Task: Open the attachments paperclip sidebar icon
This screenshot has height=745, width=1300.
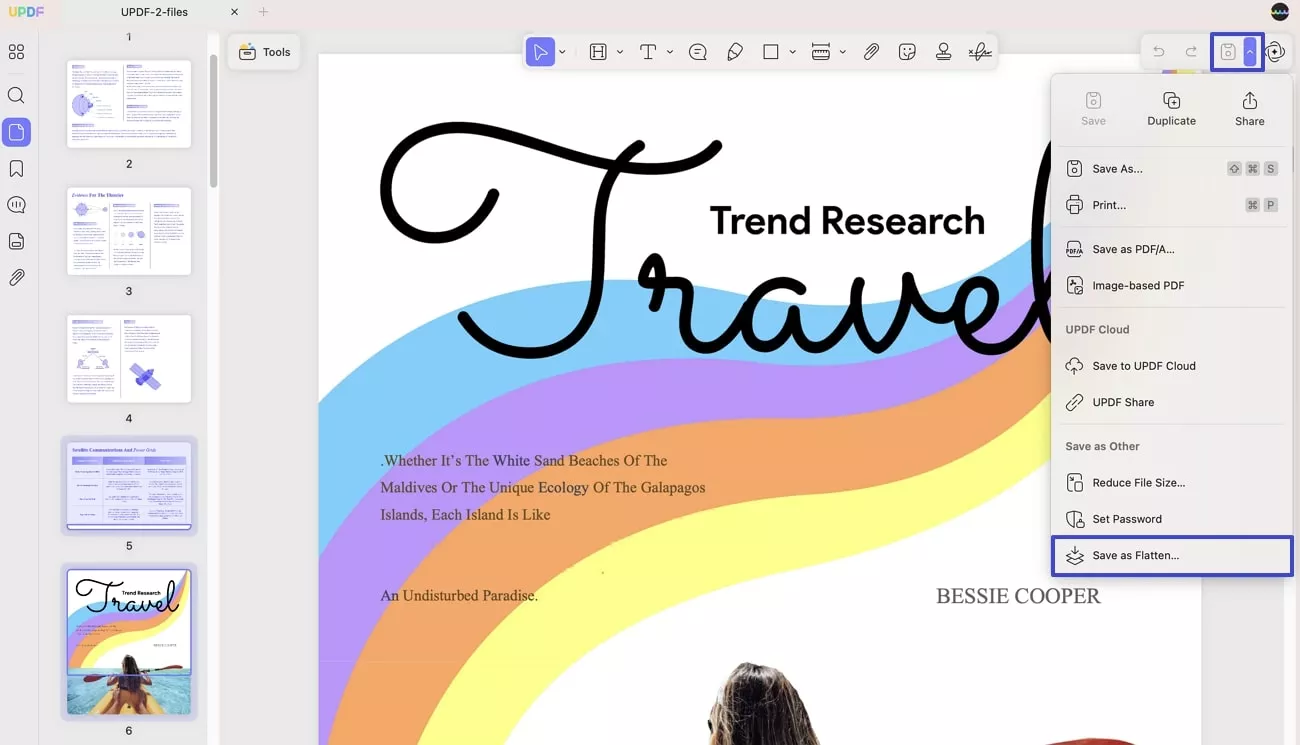Action: click(x=16, y=278)
